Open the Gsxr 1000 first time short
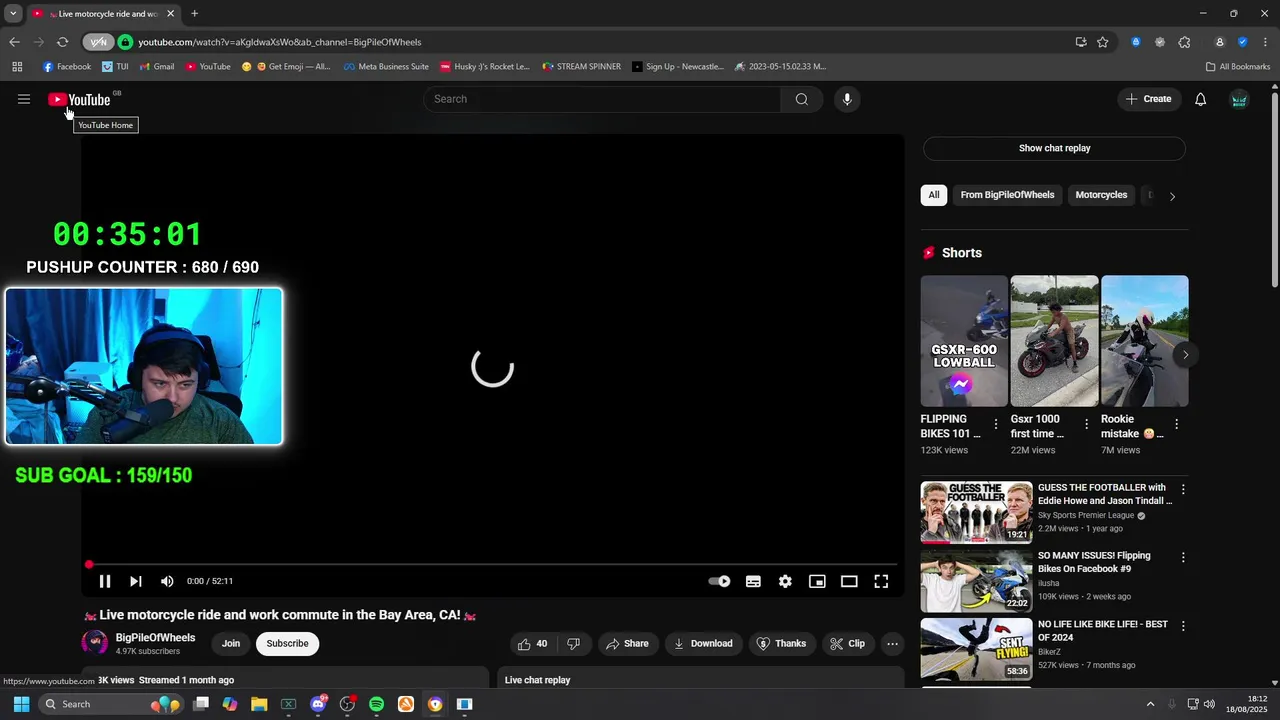The height and width of the screenshot is (720, 1280). click(1054, 341)
